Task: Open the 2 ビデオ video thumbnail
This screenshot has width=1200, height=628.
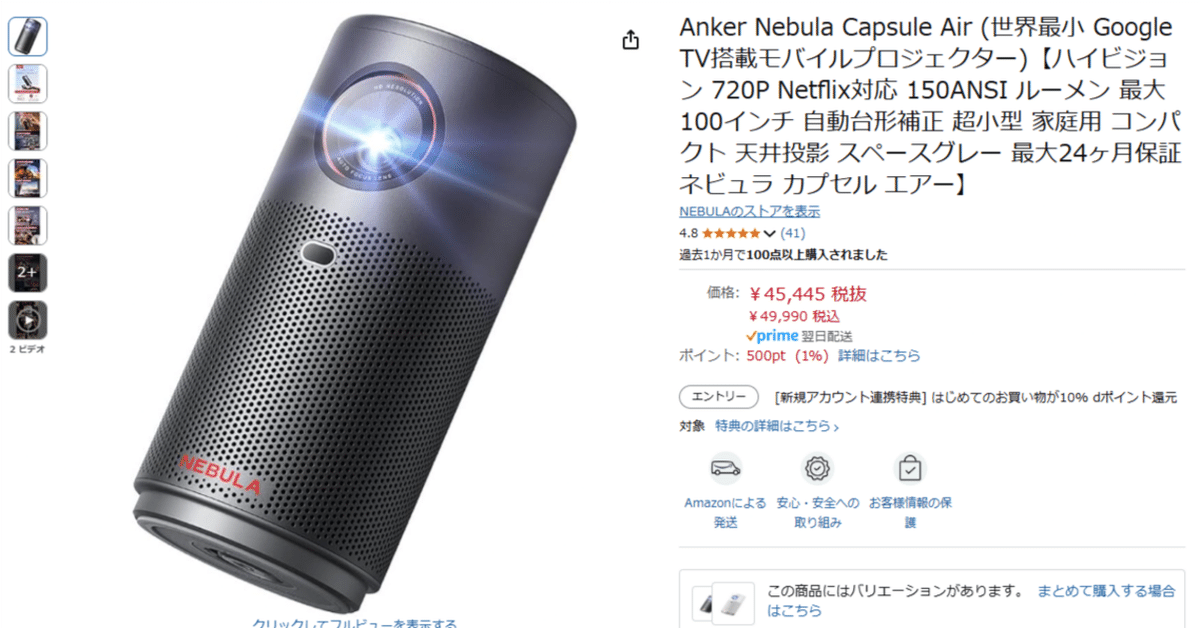Action: tap(27, 320)
